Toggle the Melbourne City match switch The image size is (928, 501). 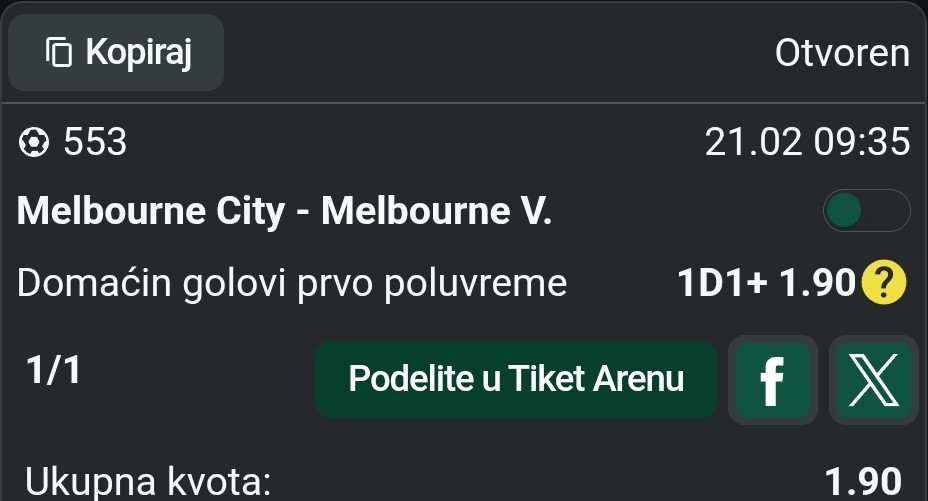[865, 211]
